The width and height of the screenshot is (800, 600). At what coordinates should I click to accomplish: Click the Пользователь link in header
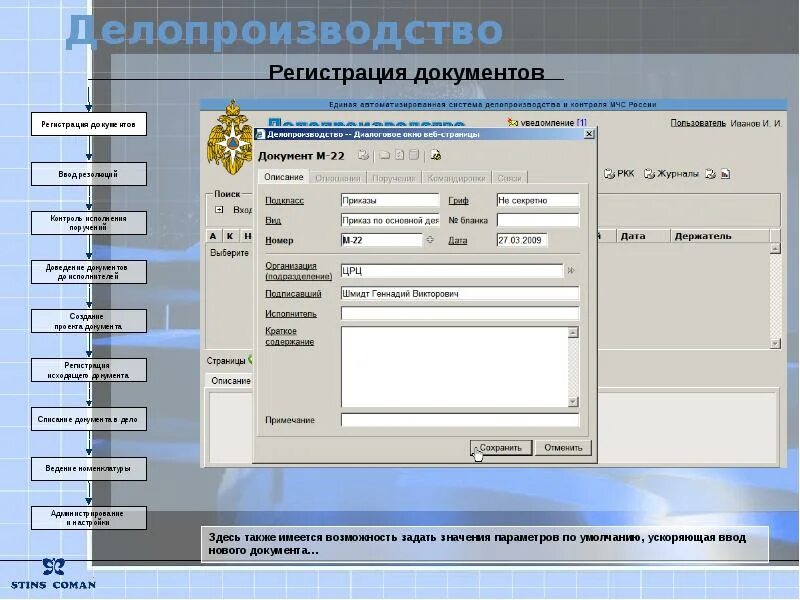tap(697, 123)
